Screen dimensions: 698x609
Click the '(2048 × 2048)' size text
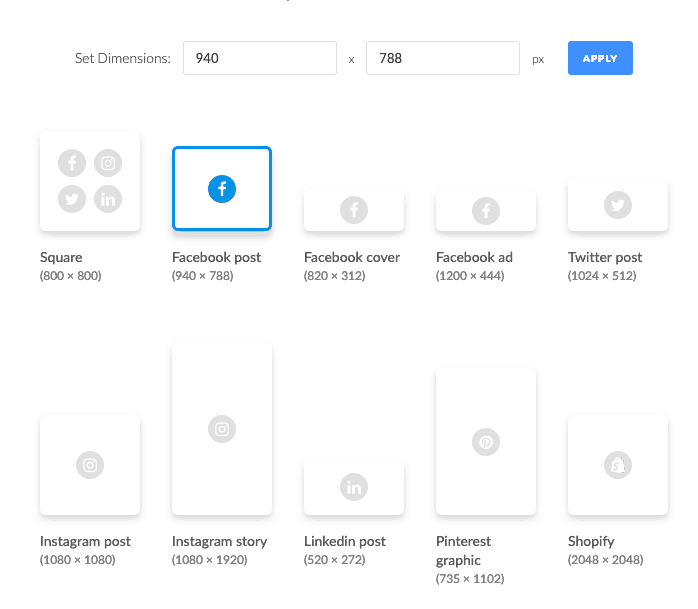click(605, 560)
